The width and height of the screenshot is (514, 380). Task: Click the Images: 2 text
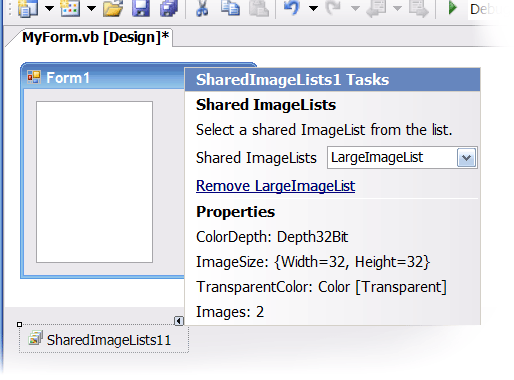230,312
